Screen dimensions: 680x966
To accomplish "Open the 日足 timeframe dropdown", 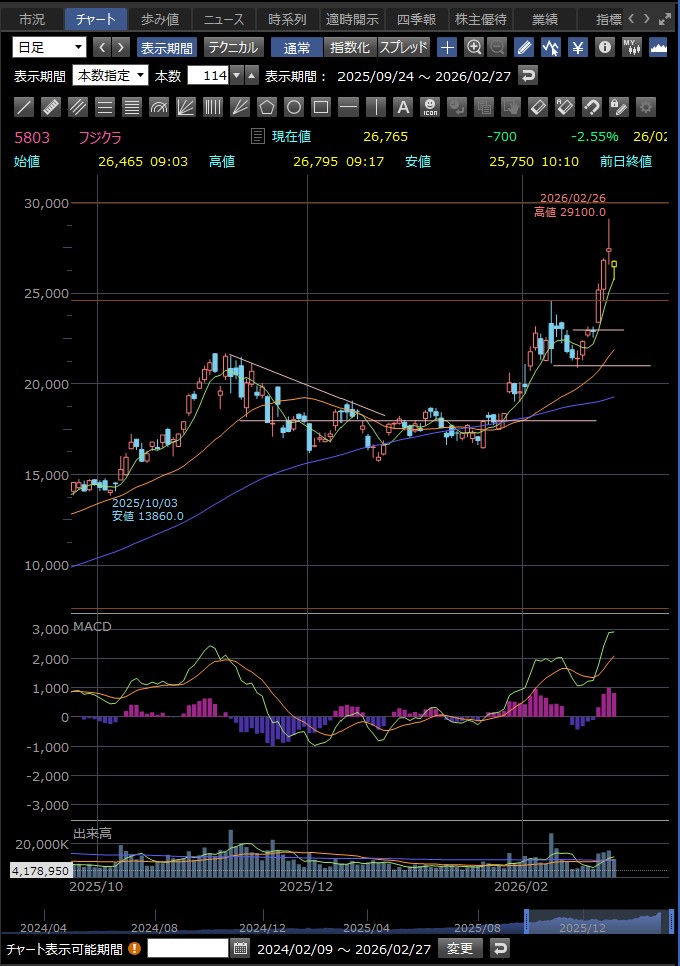I will coord(50,47).
